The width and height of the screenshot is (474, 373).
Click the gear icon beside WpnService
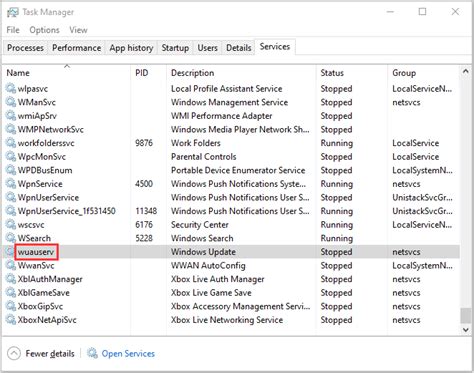(x=11, y=184)
